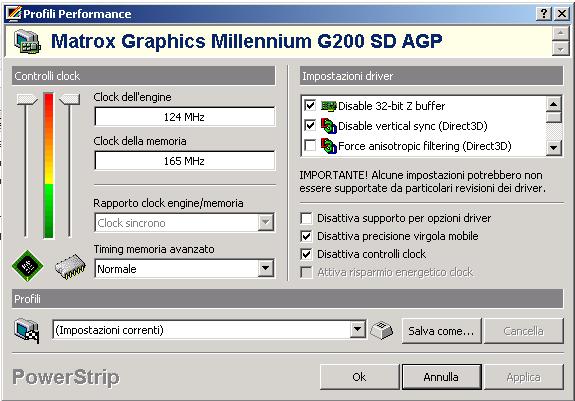
Task: Click Salva come... button
Action: 442,331
